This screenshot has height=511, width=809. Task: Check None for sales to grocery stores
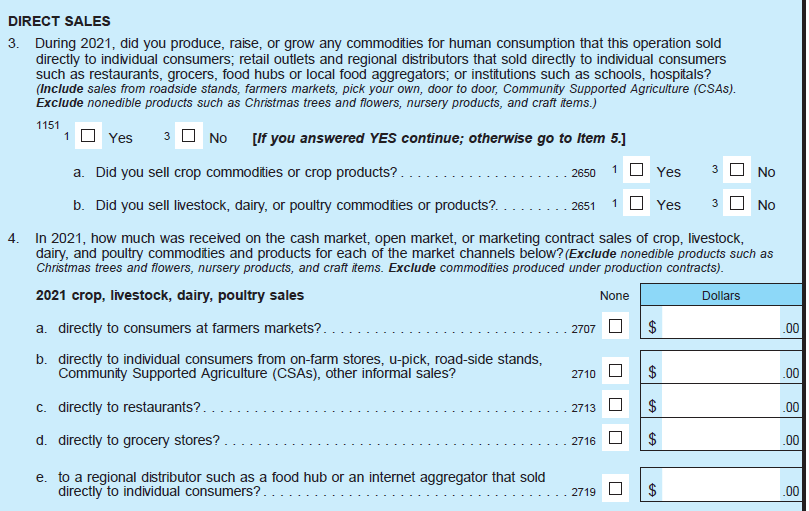[x=615, y=439]
